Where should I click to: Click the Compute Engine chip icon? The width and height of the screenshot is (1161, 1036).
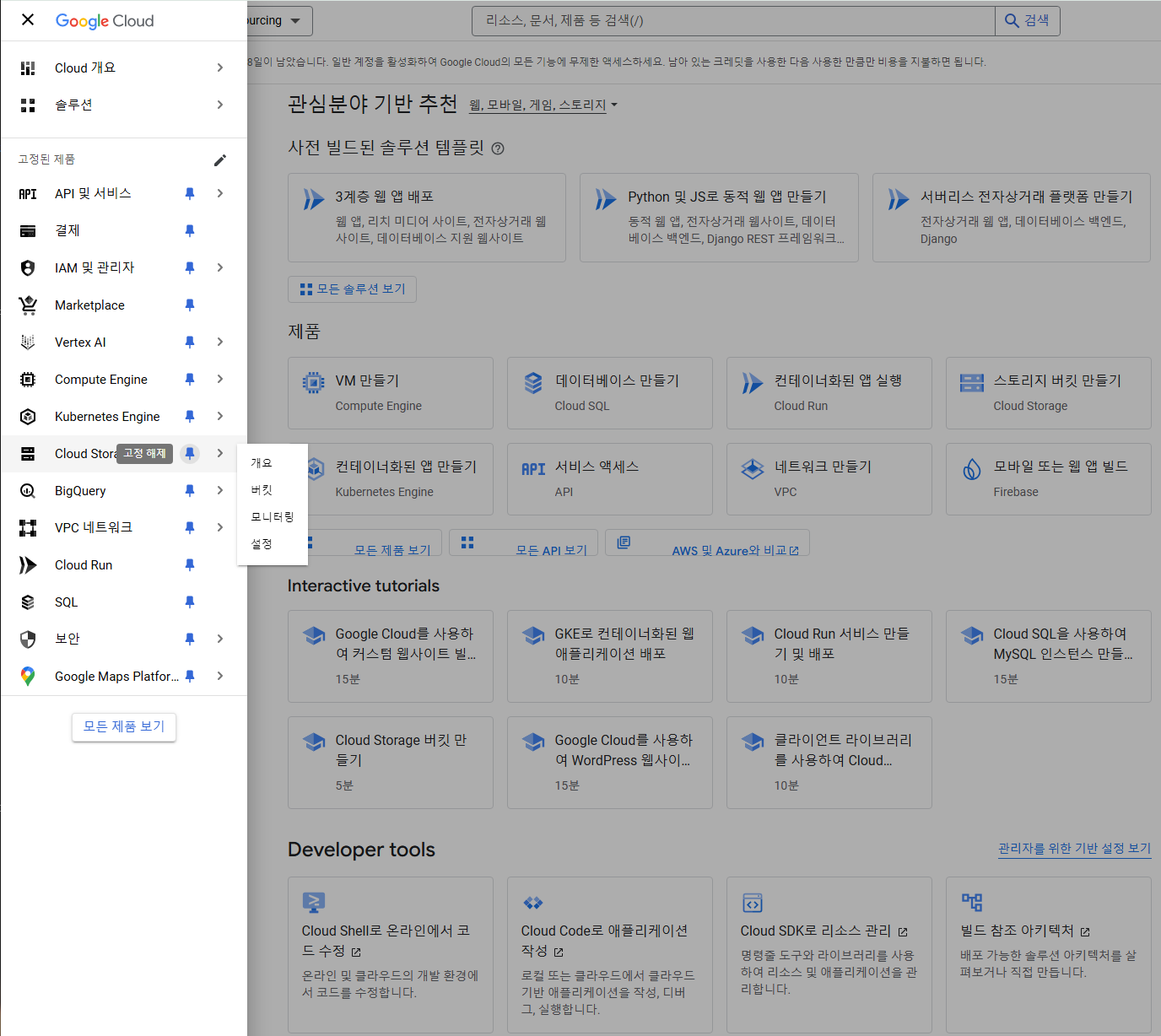pos(28,380)
